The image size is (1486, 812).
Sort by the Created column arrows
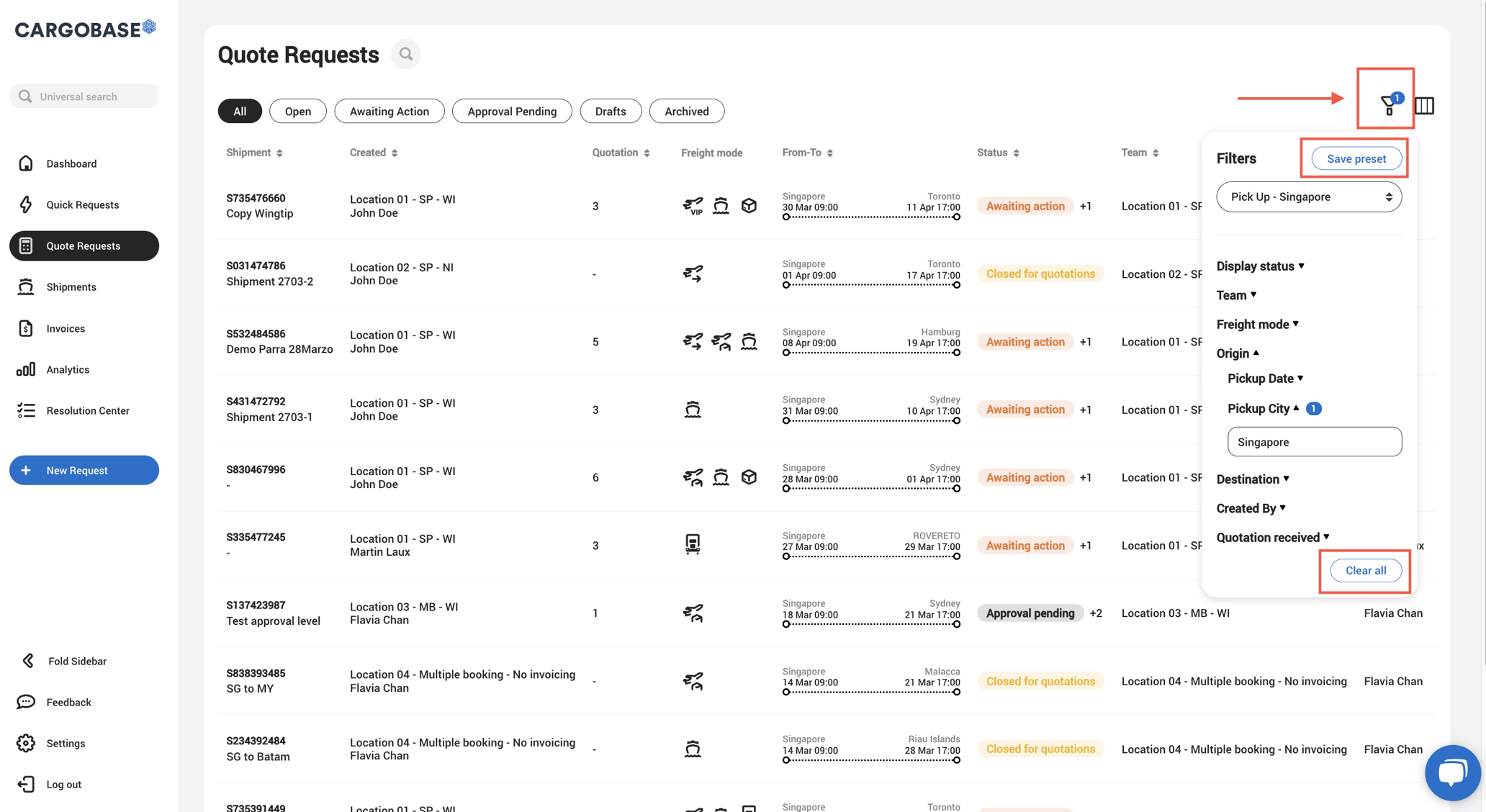[395, 152]
